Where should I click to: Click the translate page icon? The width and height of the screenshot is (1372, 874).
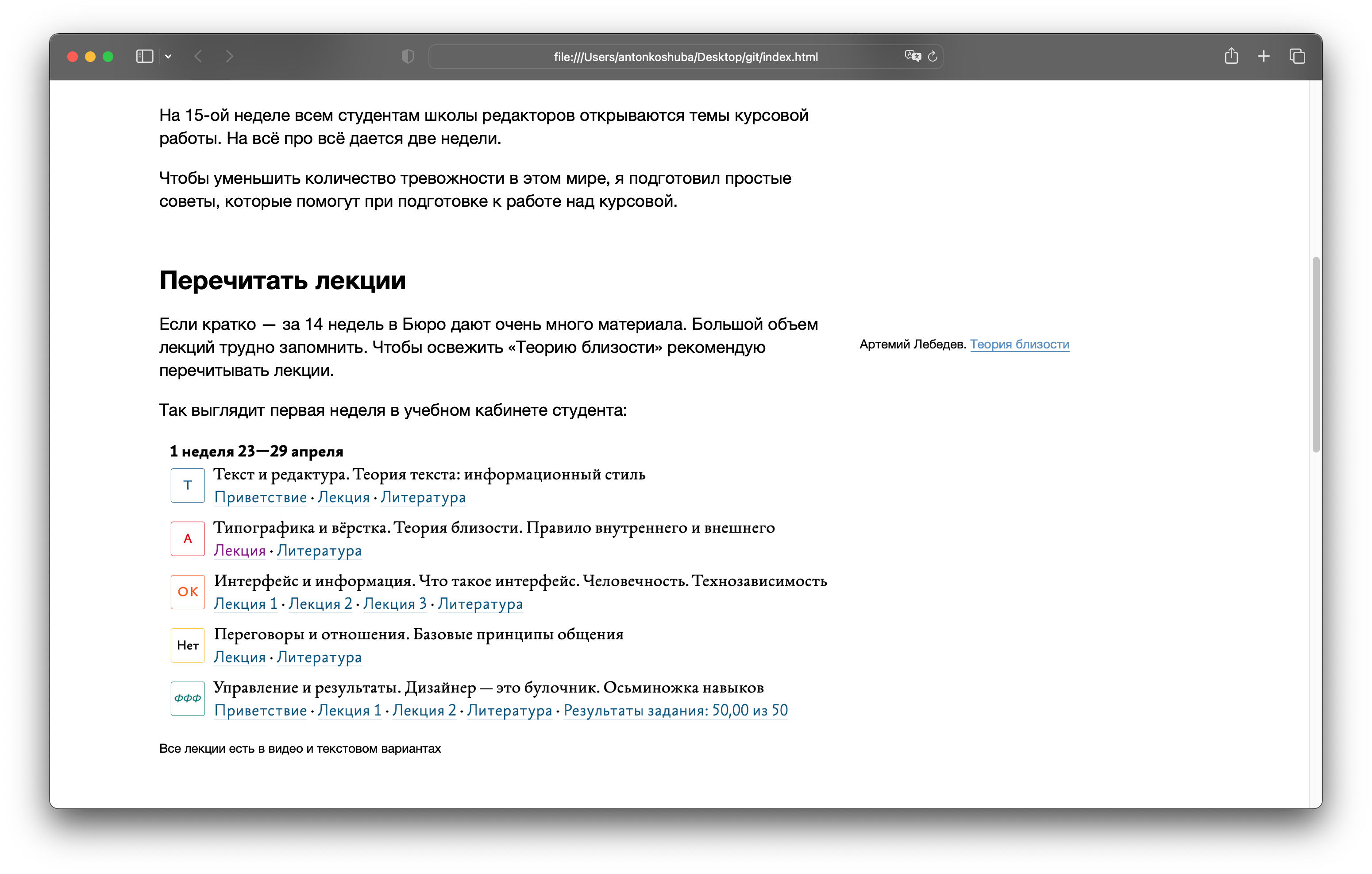tap(912, 56)
